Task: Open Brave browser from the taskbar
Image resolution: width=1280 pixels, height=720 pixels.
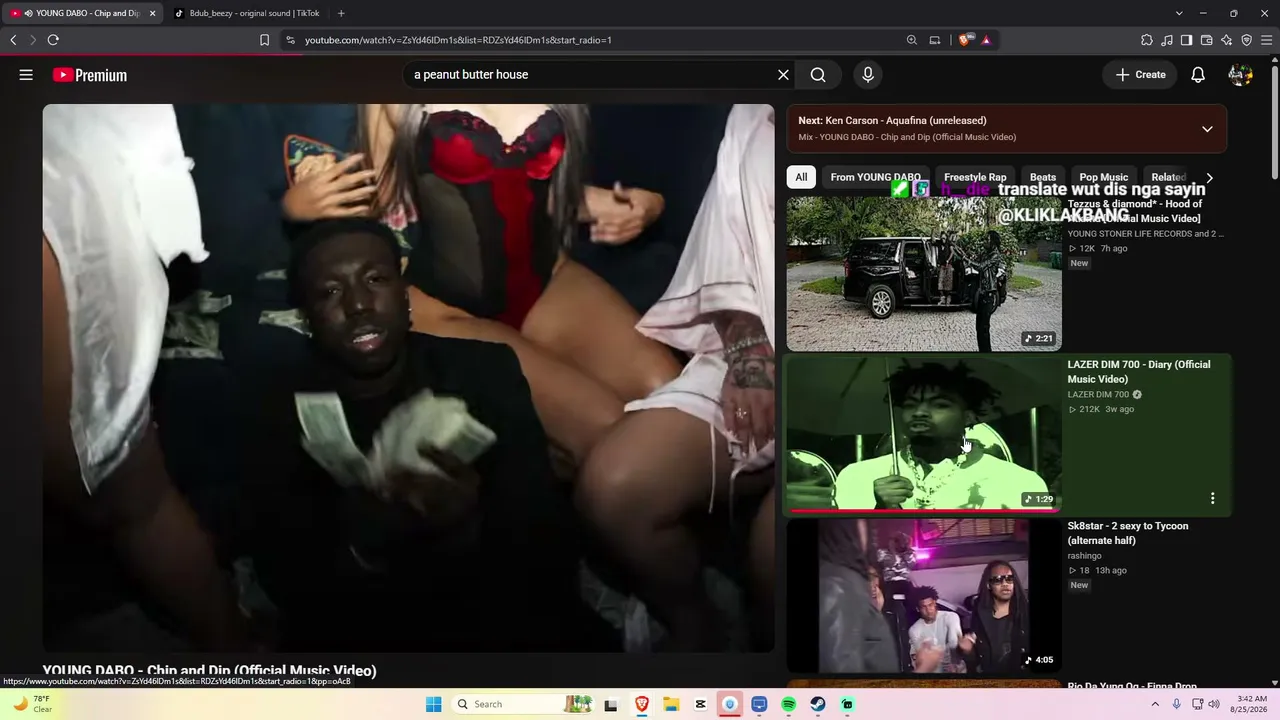Action: point(641,704)
